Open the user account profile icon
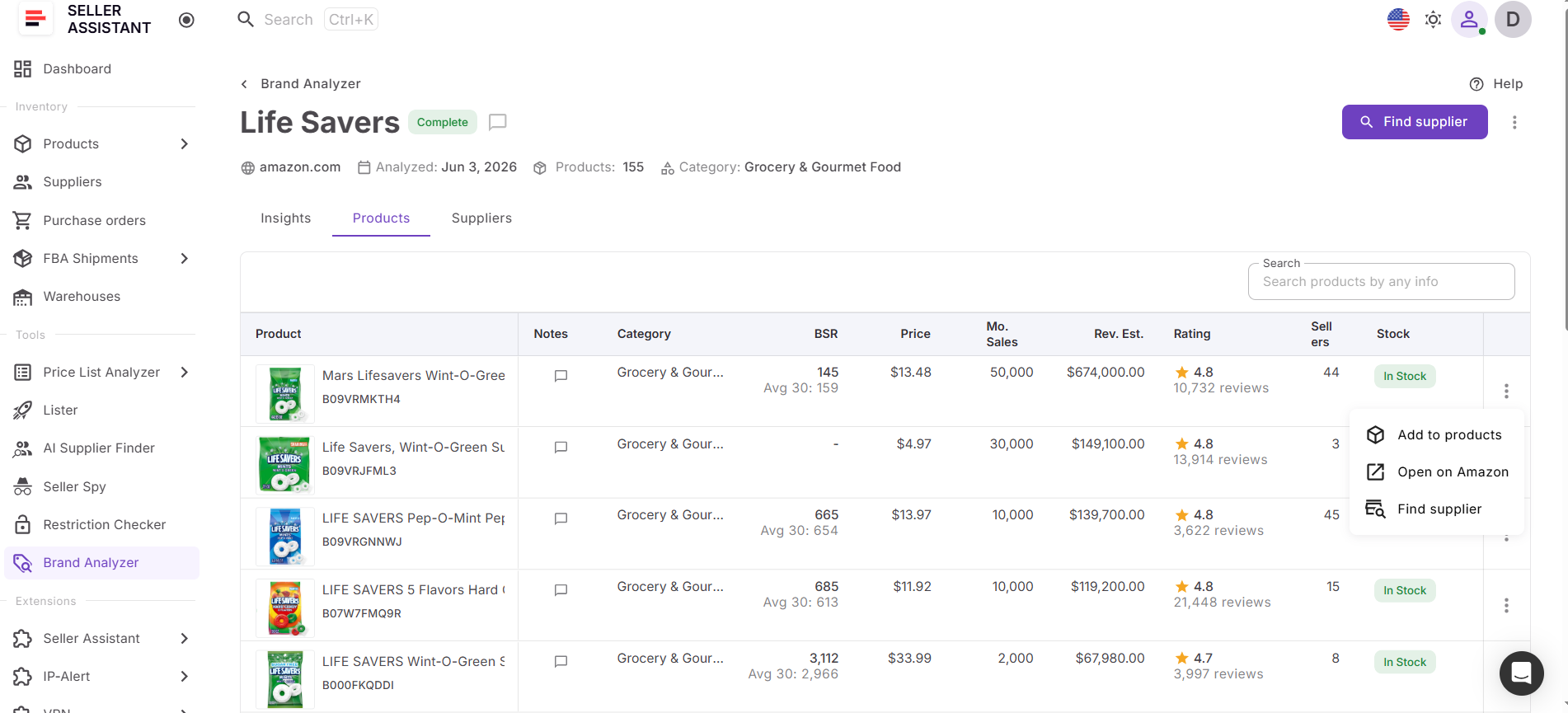The height and width of the screenshot is (713, 1568). [x=1469, y=20]
